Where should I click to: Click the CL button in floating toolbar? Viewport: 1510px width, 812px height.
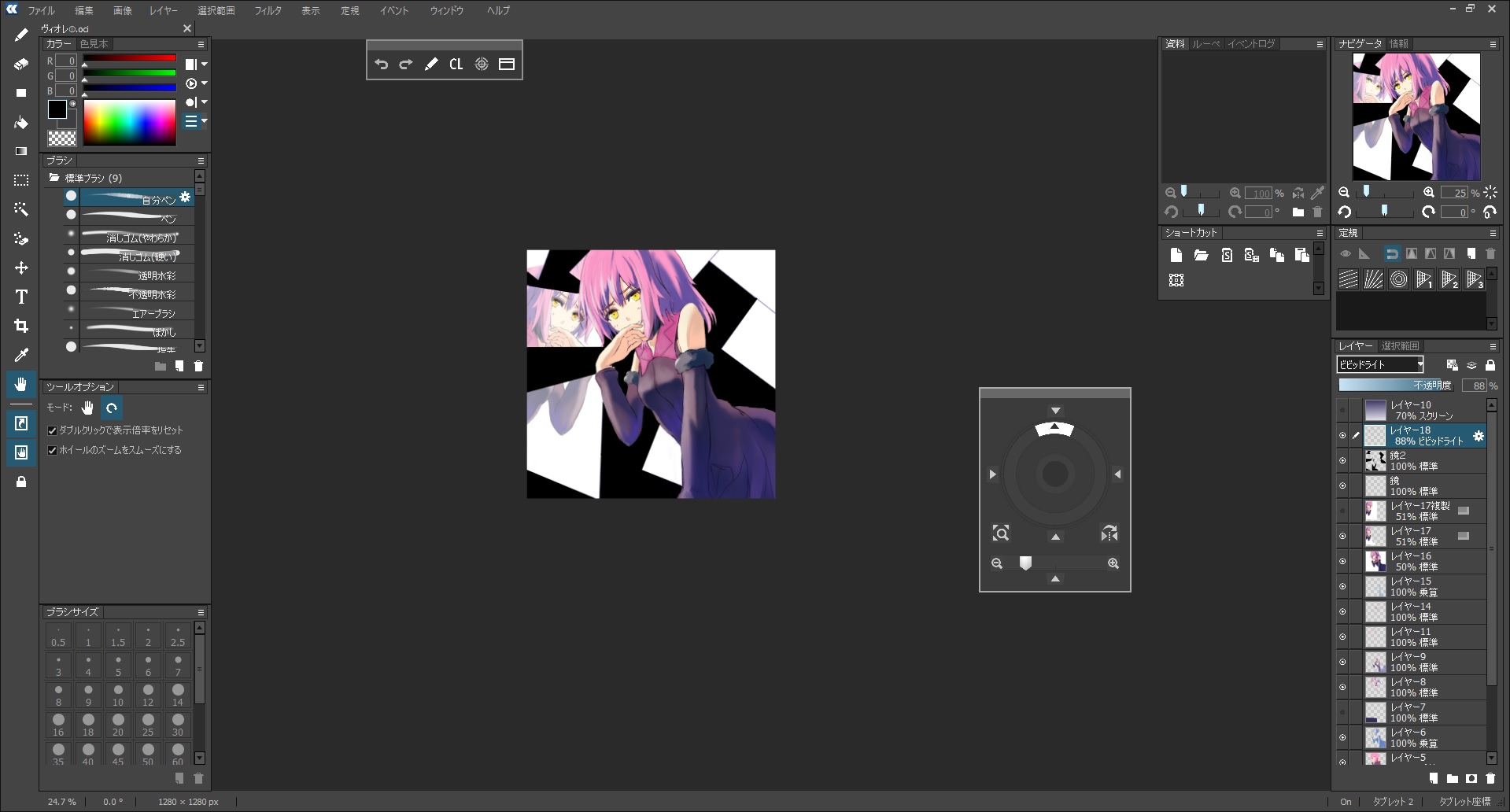coord(456,65)
